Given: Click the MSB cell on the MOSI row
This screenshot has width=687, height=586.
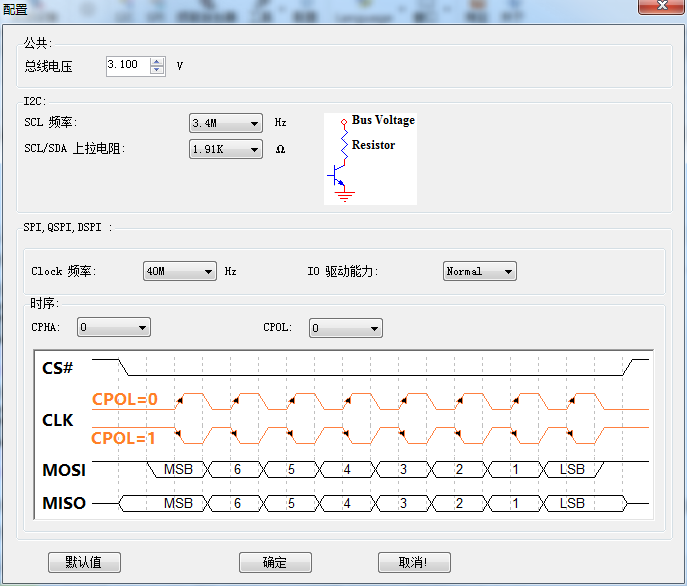Looking at the screenshot, I should 177,470.
